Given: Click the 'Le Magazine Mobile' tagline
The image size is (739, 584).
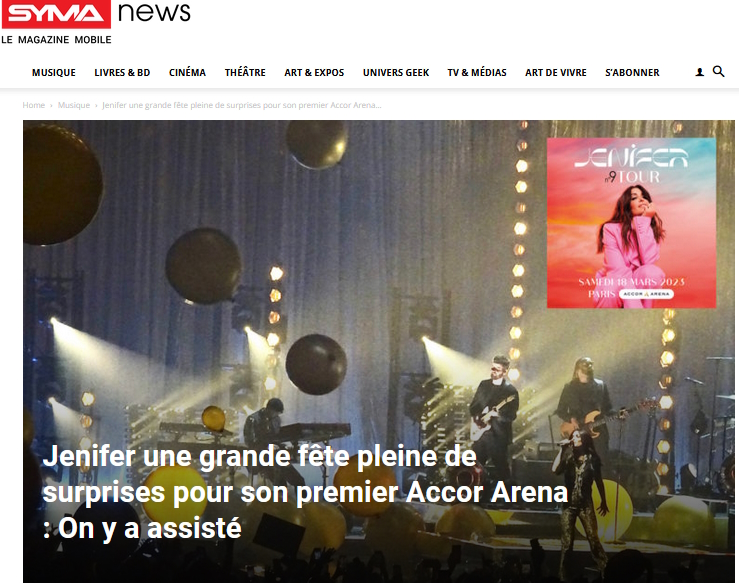Looking at the screenshot, I should click(x=57, y=40).
